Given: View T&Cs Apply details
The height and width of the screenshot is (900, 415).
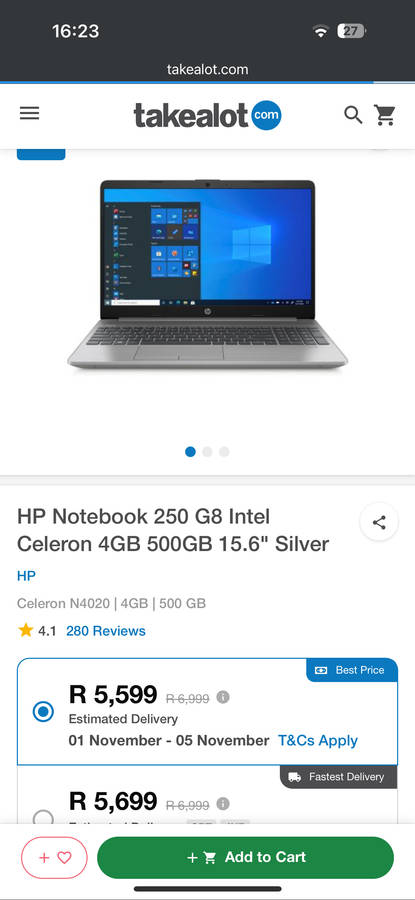Looking at the screenshot, I should (318, 740).
